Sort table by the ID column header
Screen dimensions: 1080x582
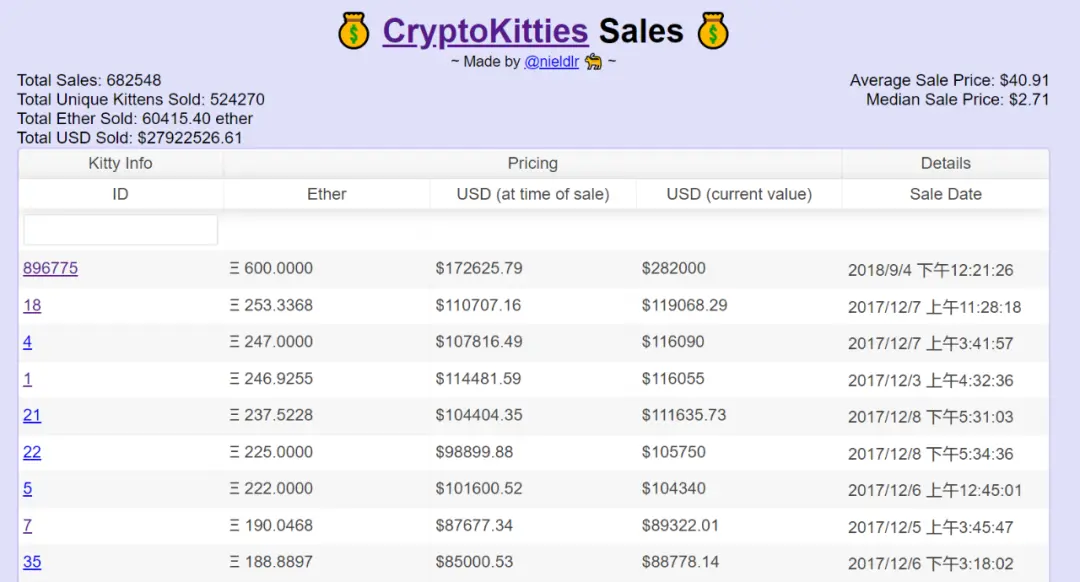pyautogui.click(x=121, y=194)
